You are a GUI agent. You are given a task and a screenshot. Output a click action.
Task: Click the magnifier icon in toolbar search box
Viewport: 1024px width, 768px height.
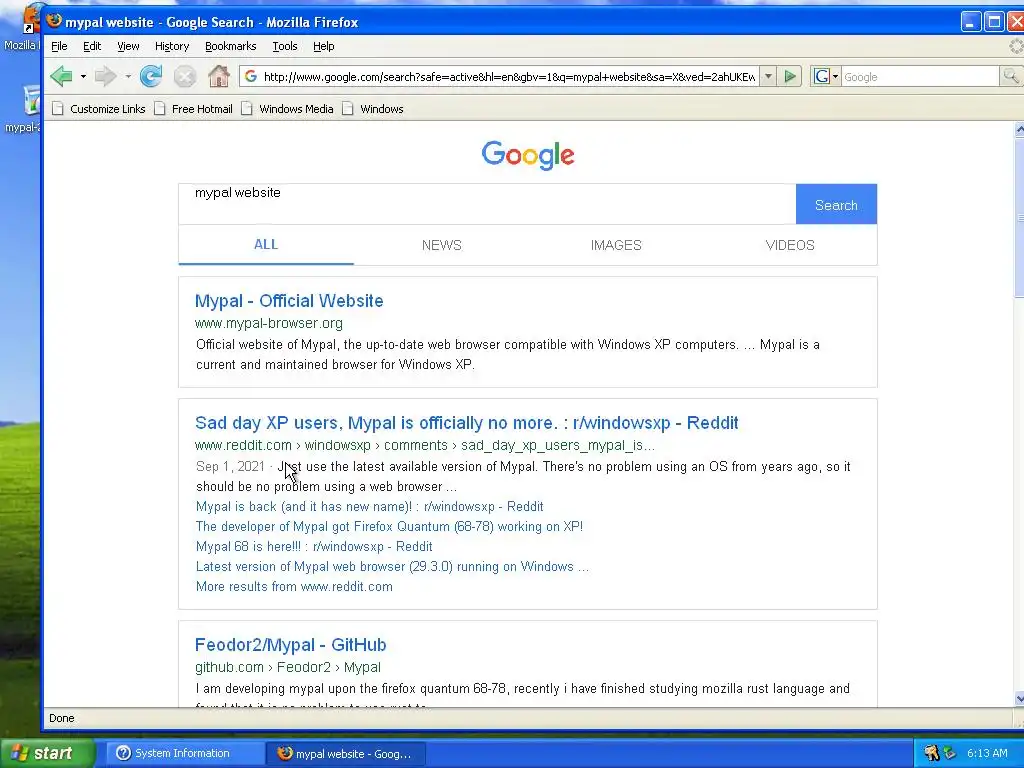(1011, 76)
